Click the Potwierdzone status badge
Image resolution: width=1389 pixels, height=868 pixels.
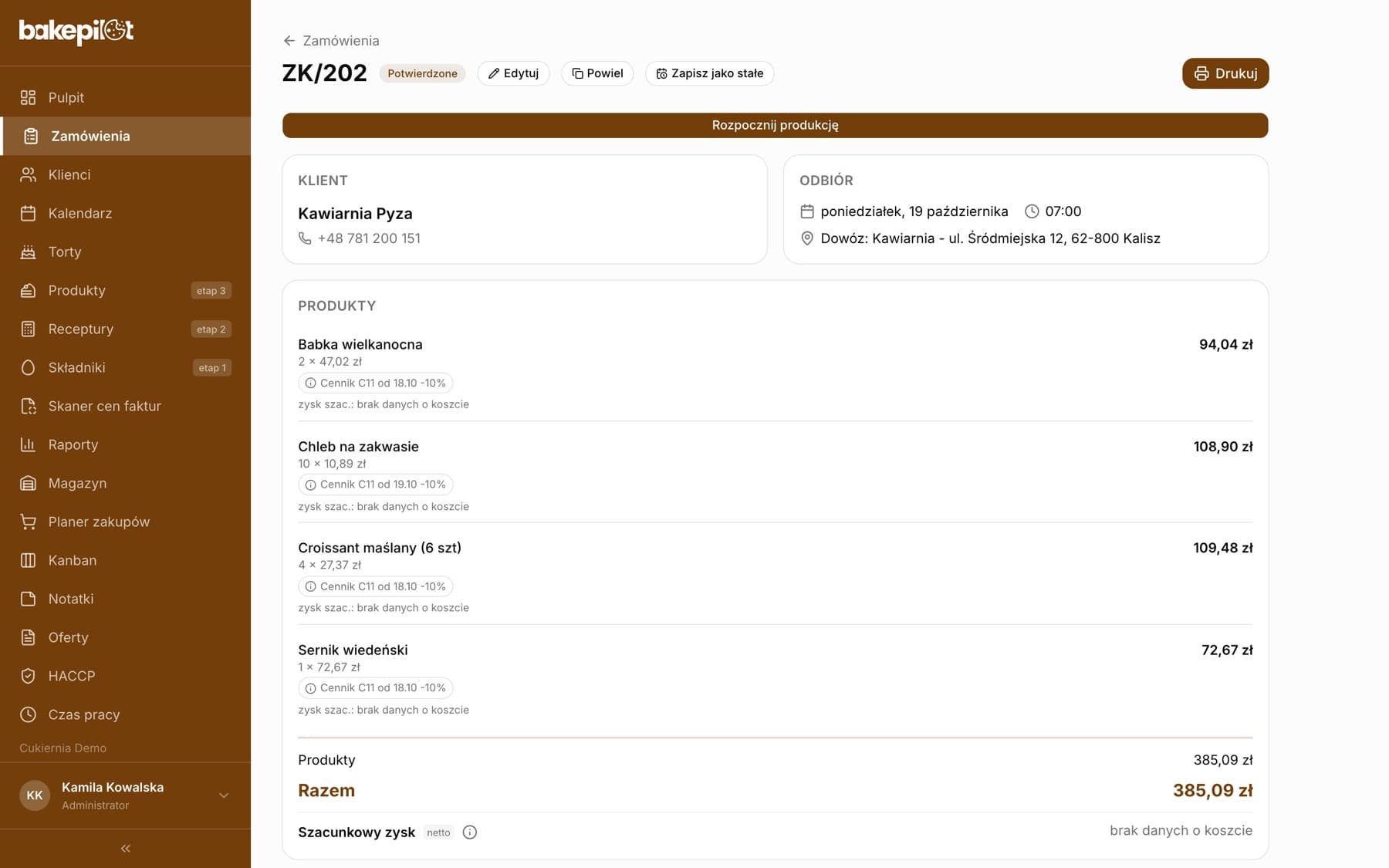click(422, 73)
